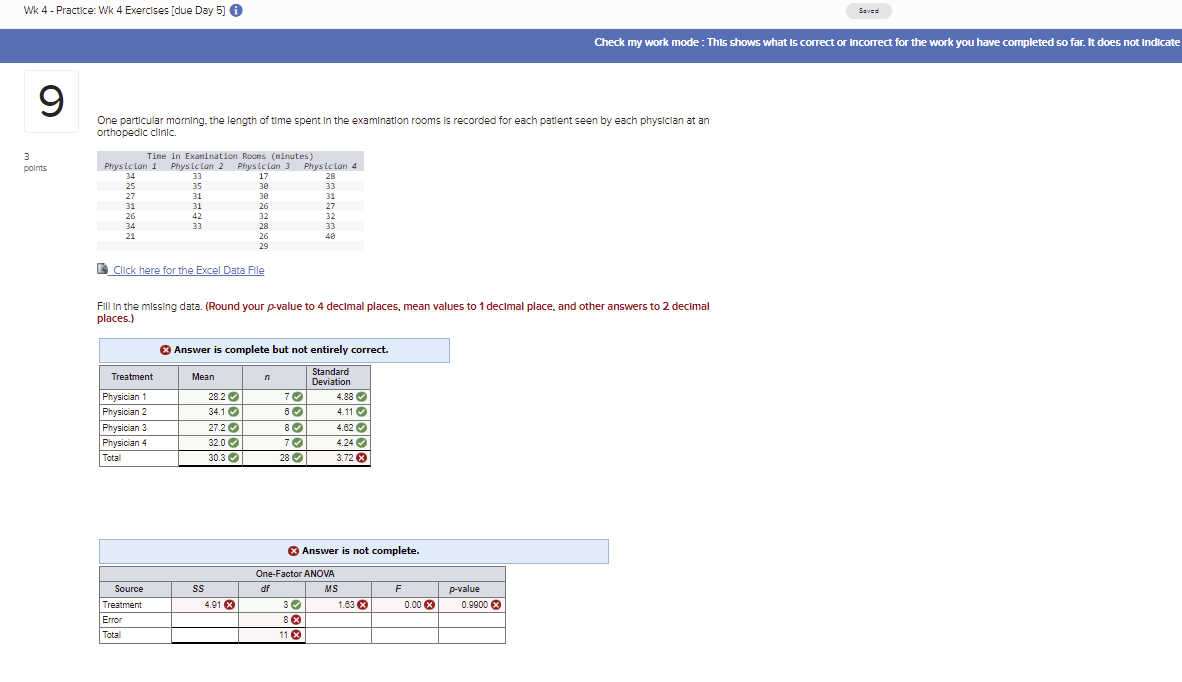Image resolution: width=1182 pixels, height=682 pixels.
Task: Click the empty Total SS input cell
Action: (205, 635)
